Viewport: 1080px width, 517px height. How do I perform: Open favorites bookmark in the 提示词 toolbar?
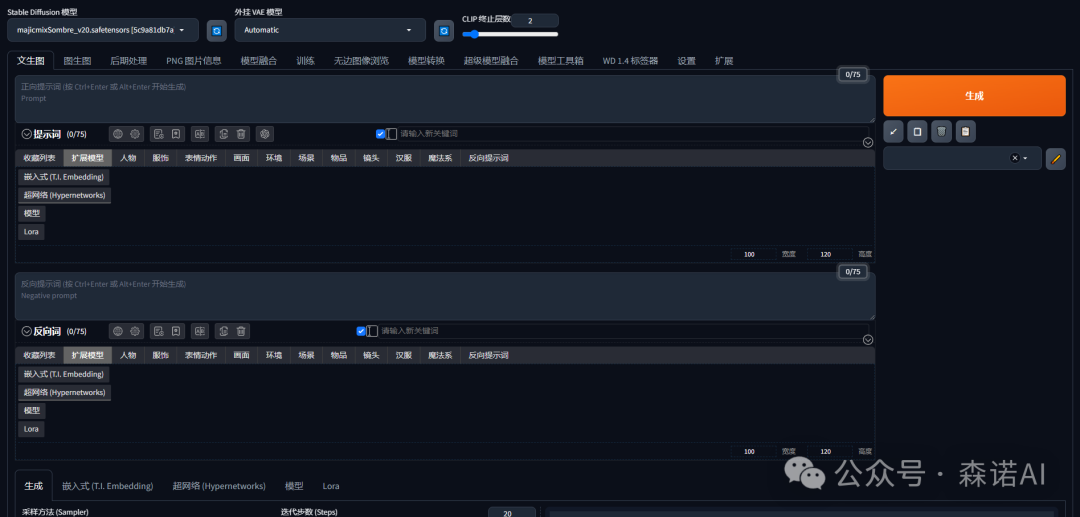pos(176,134)
